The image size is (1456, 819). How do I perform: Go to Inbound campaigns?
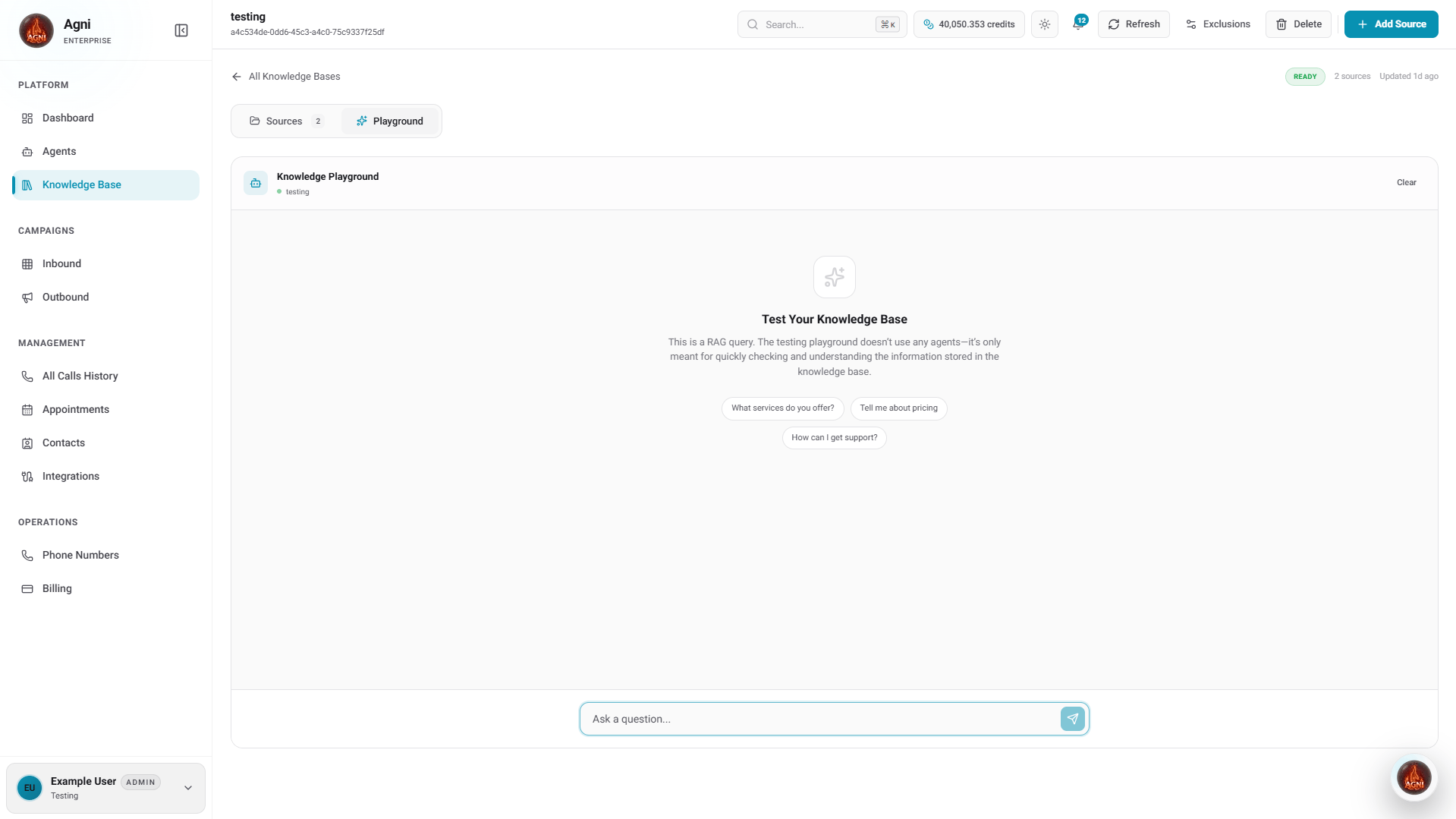pos(105,263)
